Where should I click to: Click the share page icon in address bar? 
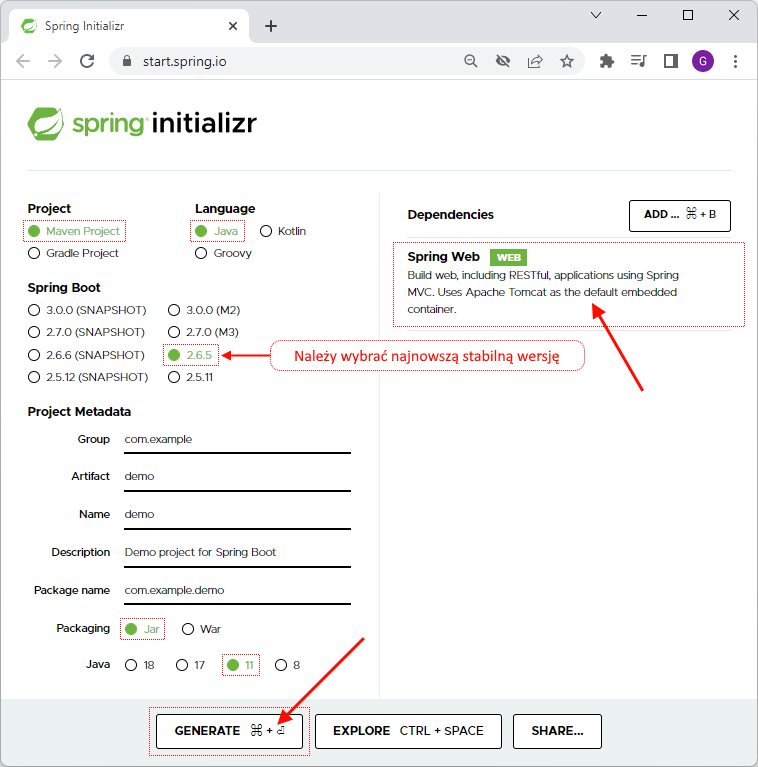535,61
